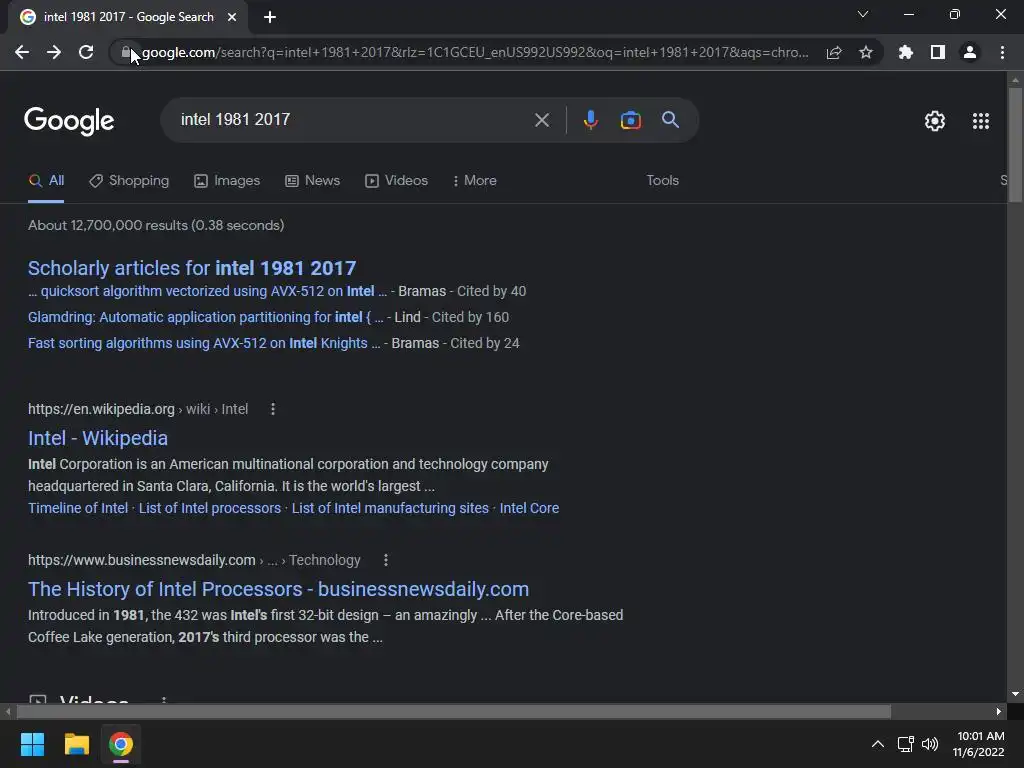Start a voice search with microphone
Viewport: 1024px width, 768px height.
[x=590, y=120]
